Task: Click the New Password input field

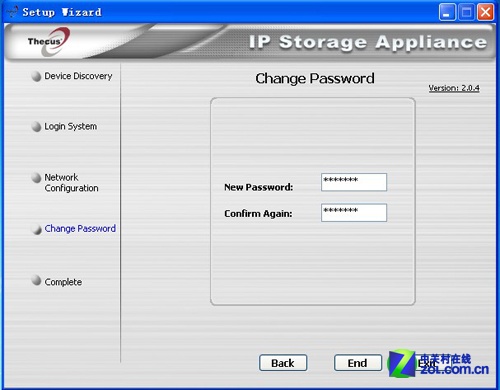Action: [x=354, y=182]
